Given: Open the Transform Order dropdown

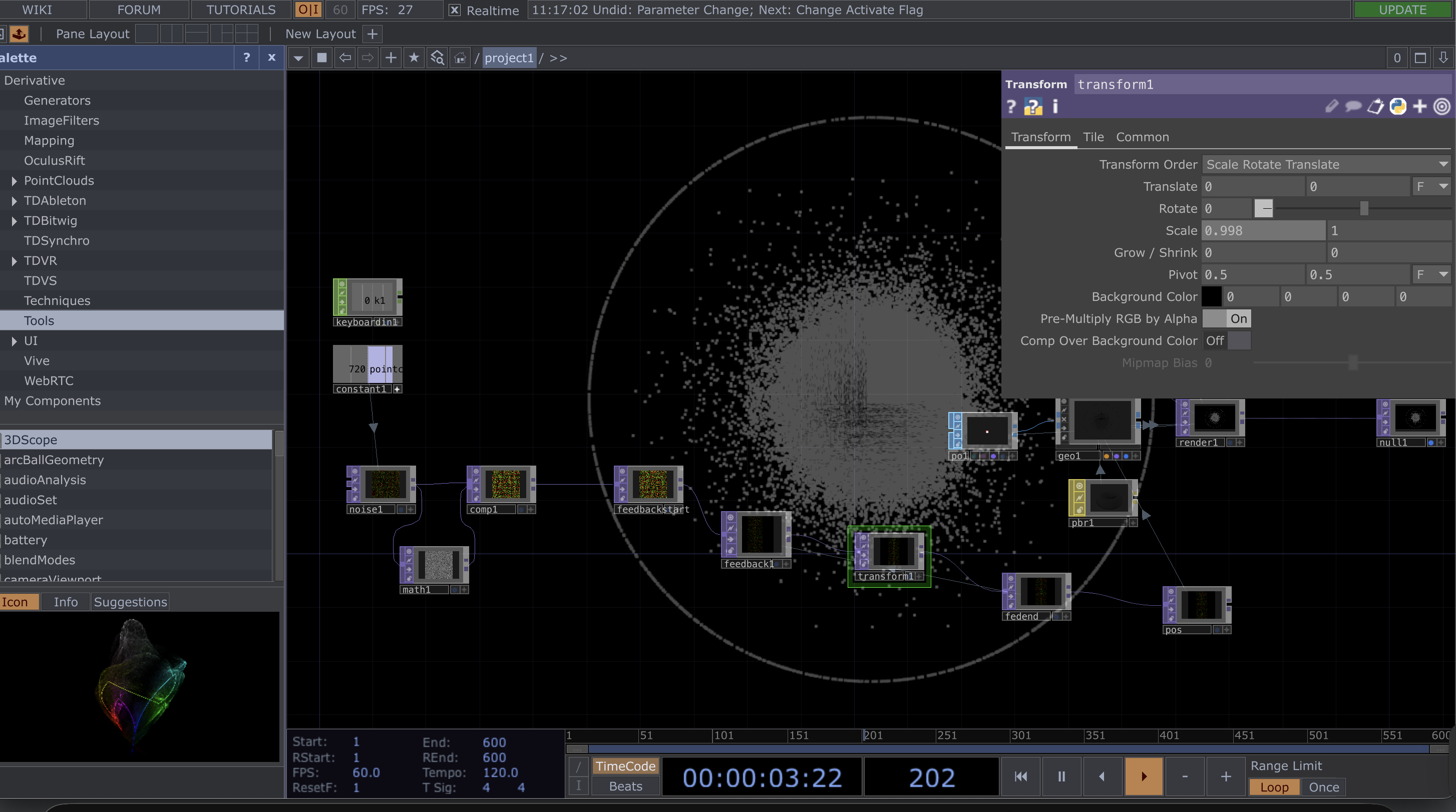Looking at the screenshot, I should (x=1325, y=164).
